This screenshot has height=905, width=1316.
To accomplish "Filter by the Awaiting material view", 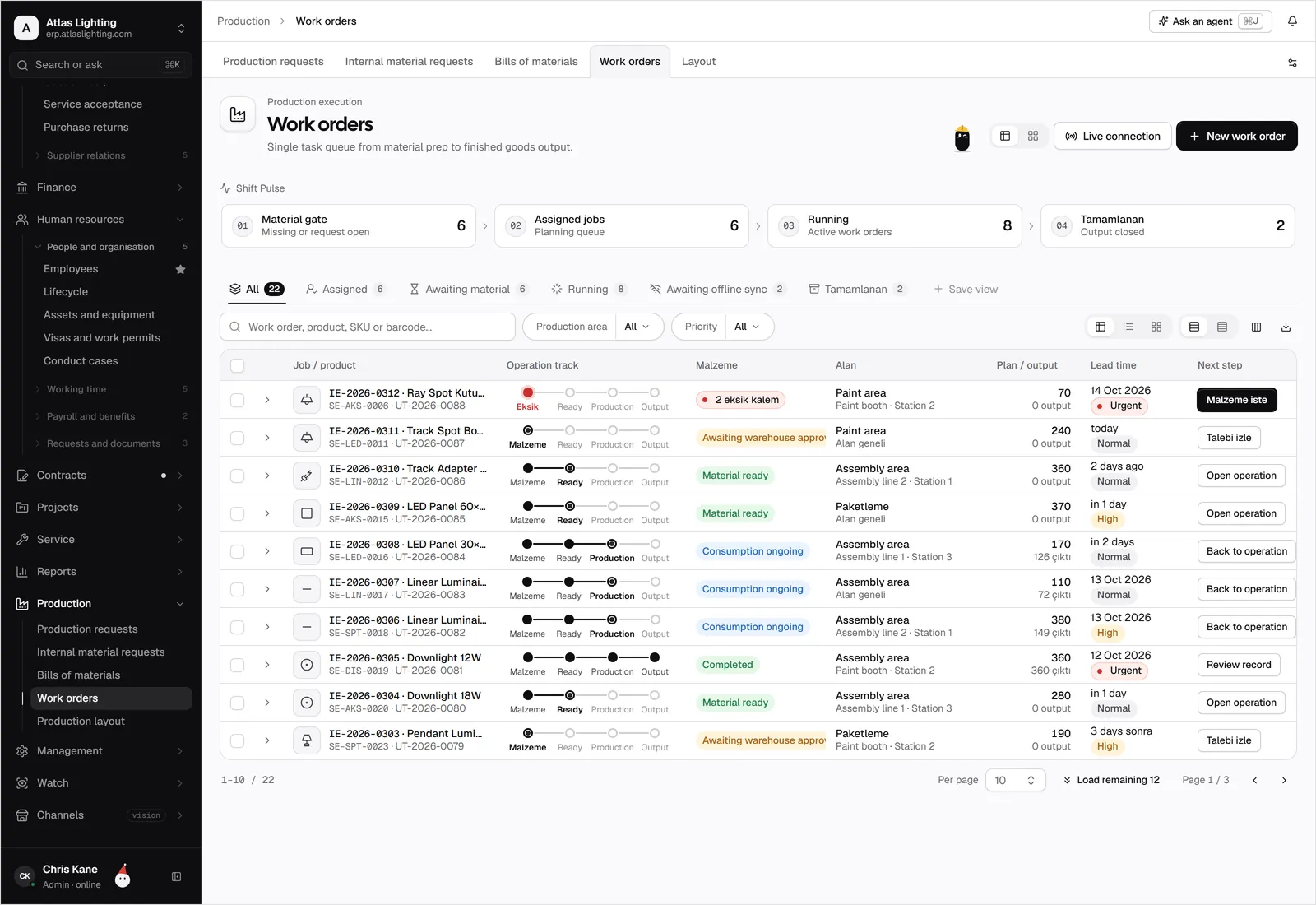I will [x=469, y=289].
